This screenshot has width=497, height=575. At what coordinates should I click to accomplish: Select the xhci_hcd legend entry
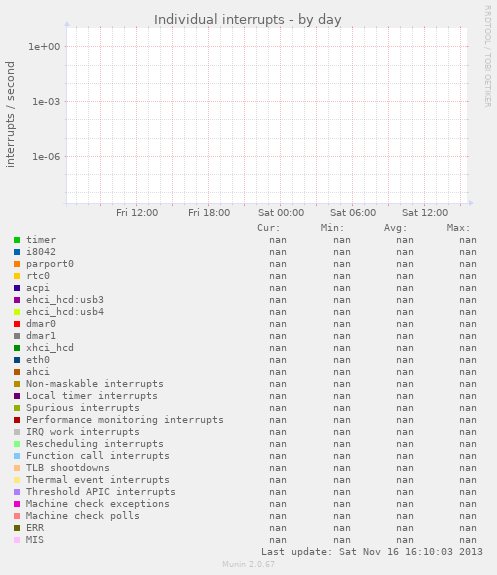coord(50,348)
